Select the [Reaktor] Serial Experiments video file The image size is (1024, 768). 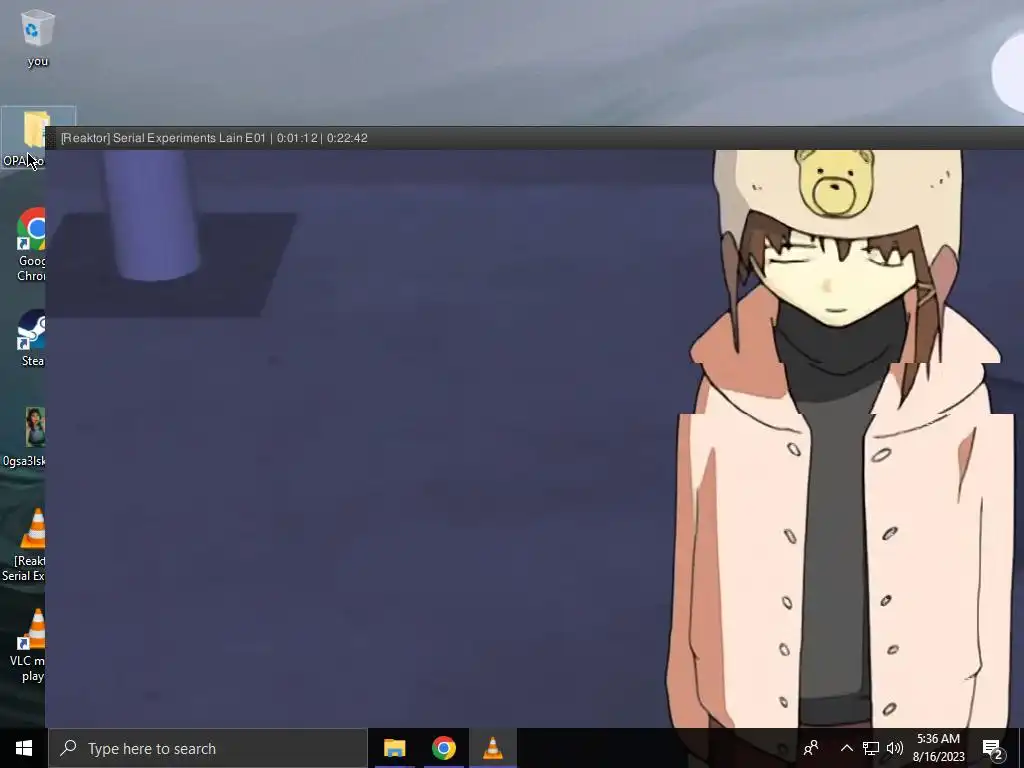click(x=24, y=545)
